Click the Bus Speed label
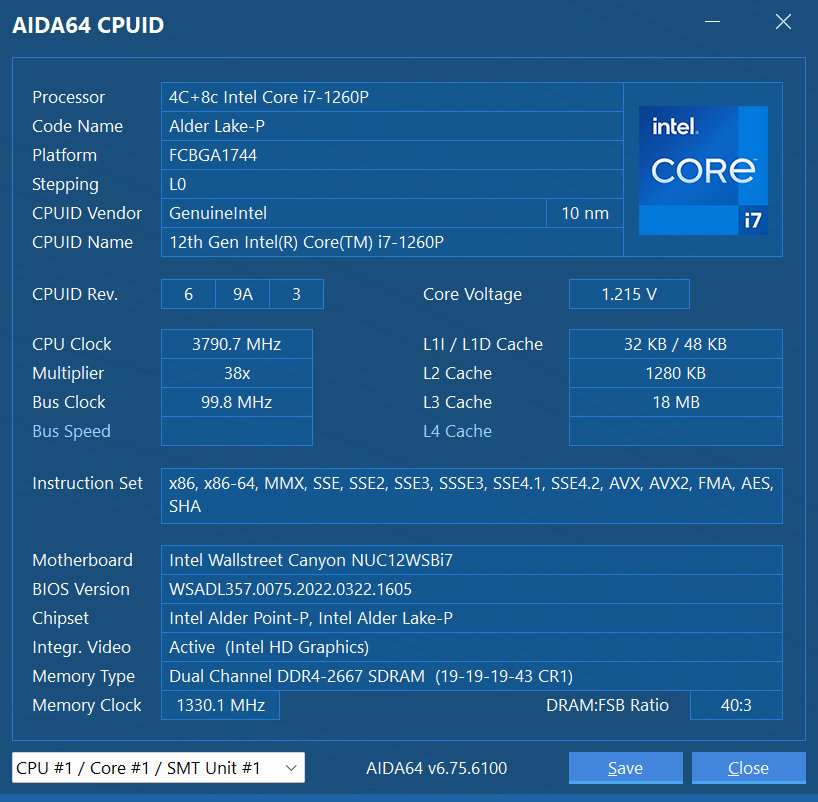The height and width of the screenshot is (802, 818). [x=71, y=432]
